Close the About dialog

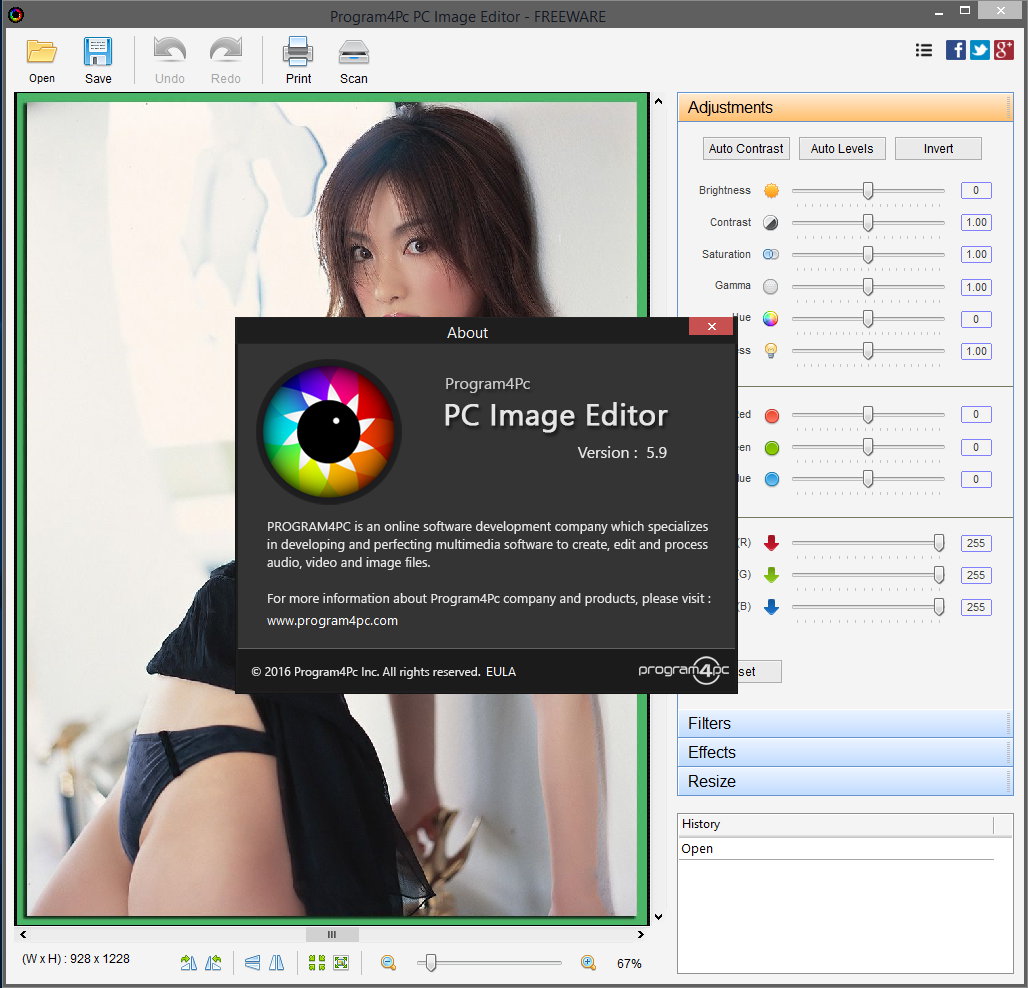coord(711,327)
